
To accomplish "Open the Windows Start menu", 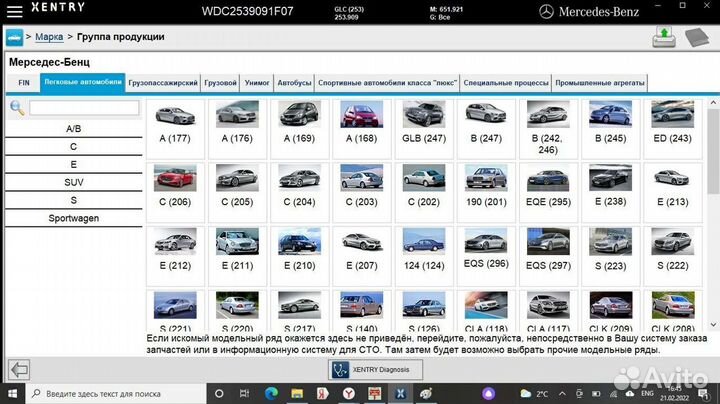I will coord(12,394).
